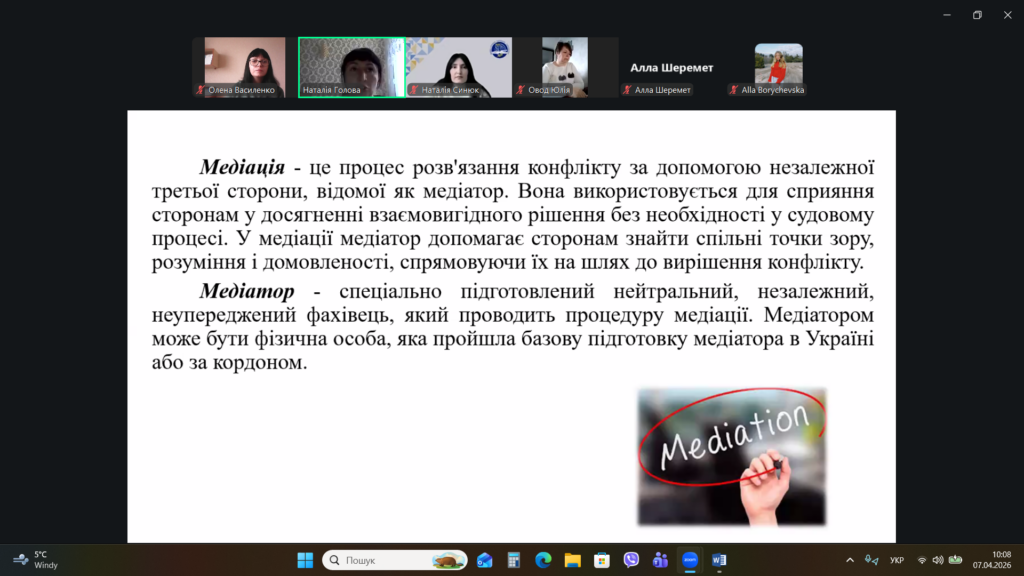
Task: Open File Explorer folder icon
Action: (572, 560)
